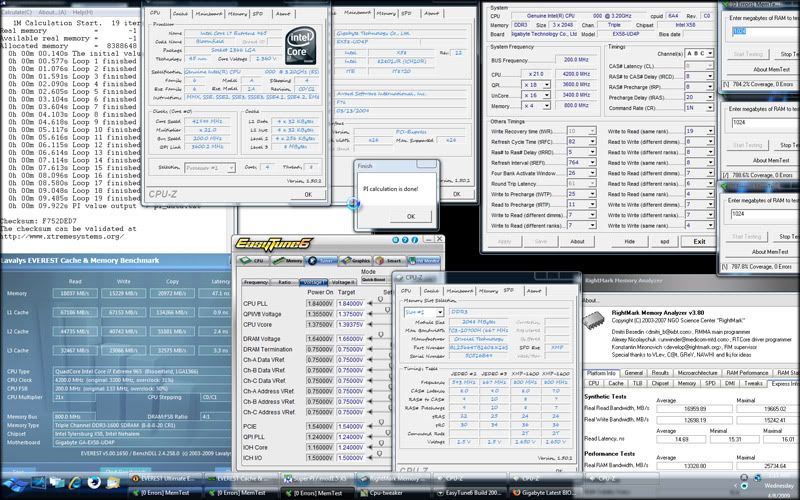Open General tab in RightMark Memory Analyzer
This screenshot has width=800, height=500.
point(634,373)
